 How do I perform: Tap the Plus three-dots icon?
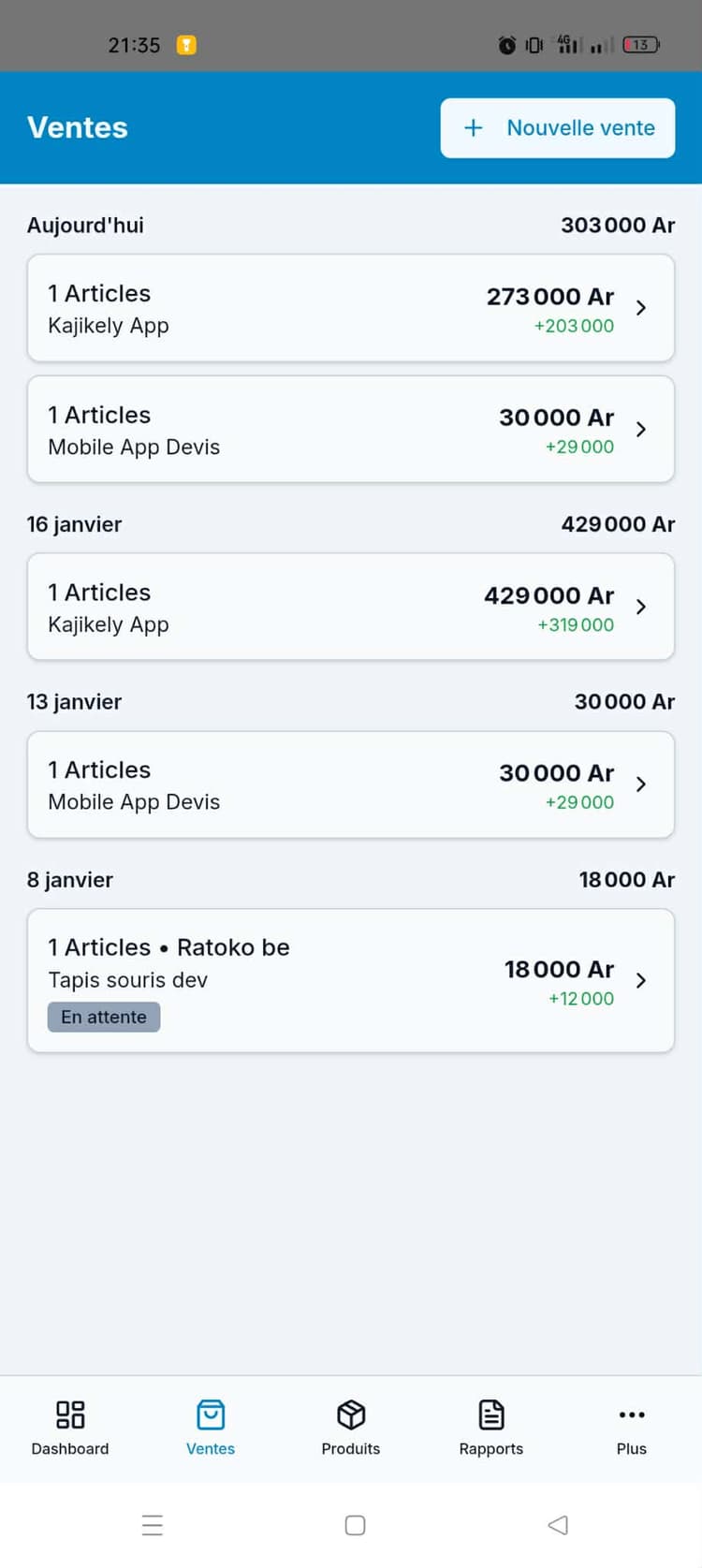(x=632, y=1414)
